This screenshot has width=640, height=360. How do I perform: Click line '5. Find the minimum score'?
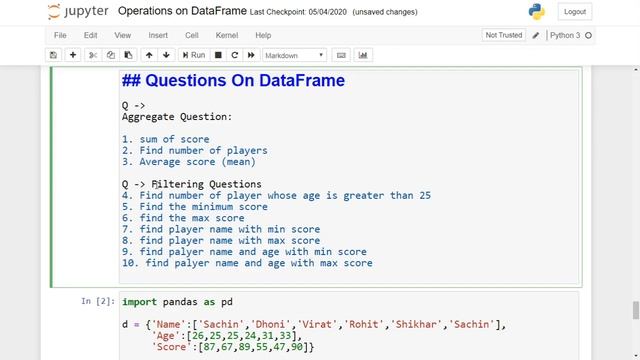(x=195, y=207)
